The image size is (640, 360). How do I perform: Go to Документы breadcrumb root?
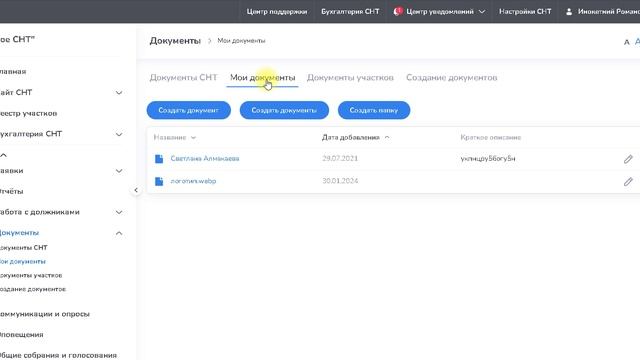pos(175,41)
